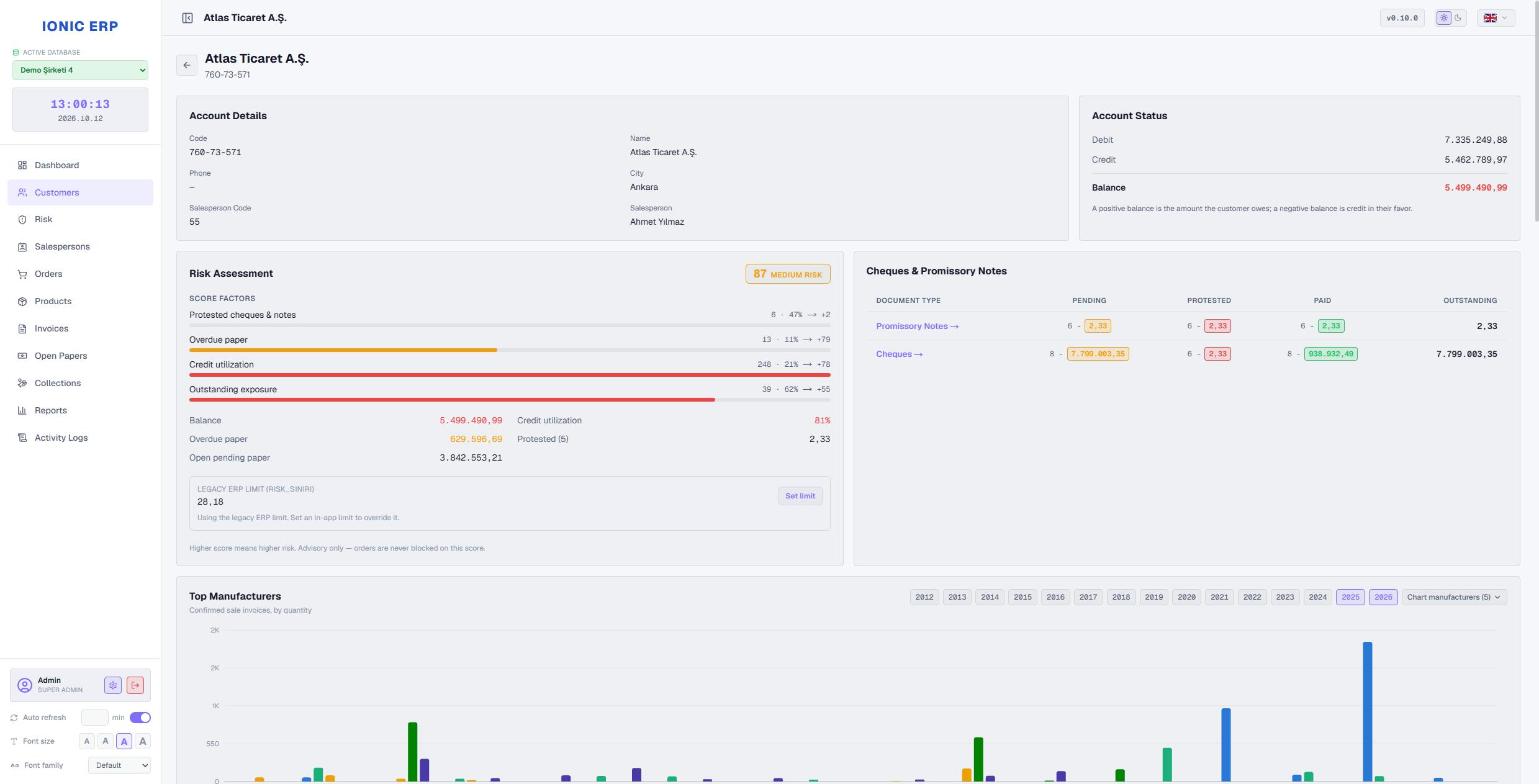The image size is (1539, 784).
Task: Click the Auto refresh circular arrows icon
Action: click(x=14, y=717)
